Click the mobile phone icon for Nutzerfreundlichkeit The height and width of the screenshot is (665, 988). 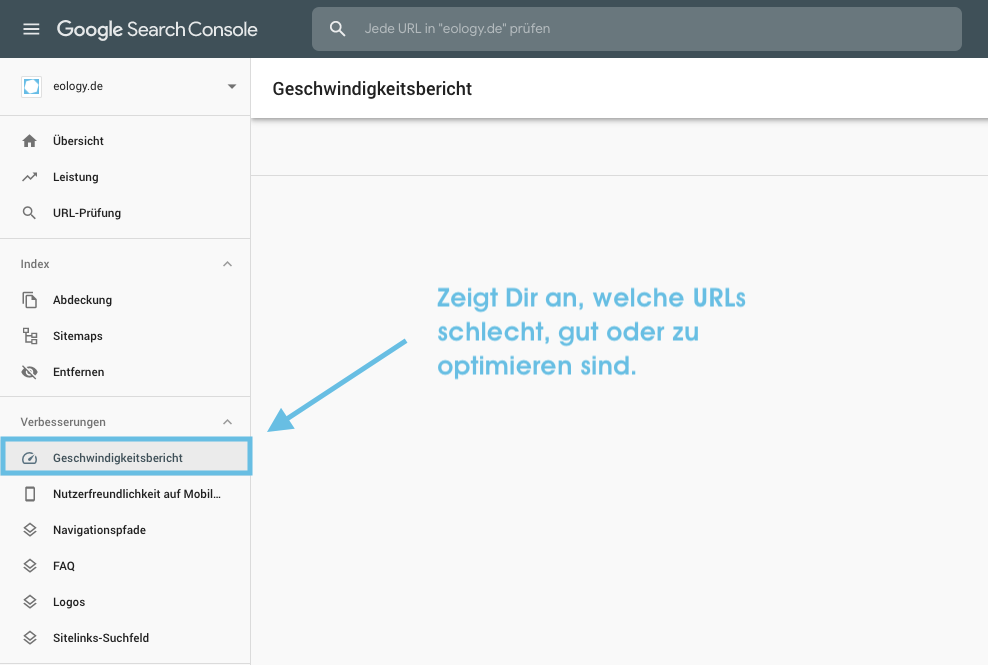tap(30, 494)
